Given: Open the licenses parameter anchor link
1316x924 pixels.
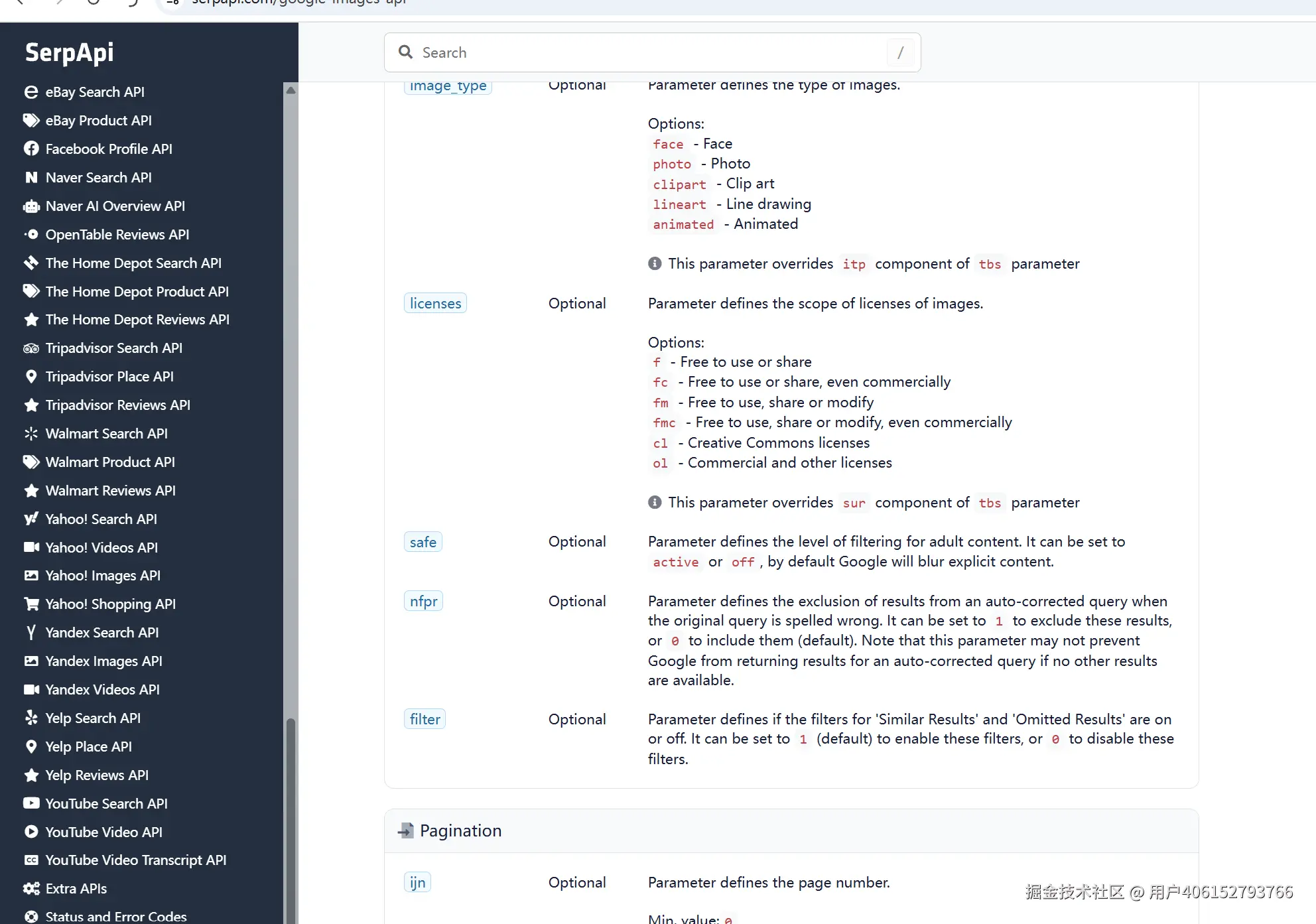Looking at the screenshot, I should [x=435, y=303].
